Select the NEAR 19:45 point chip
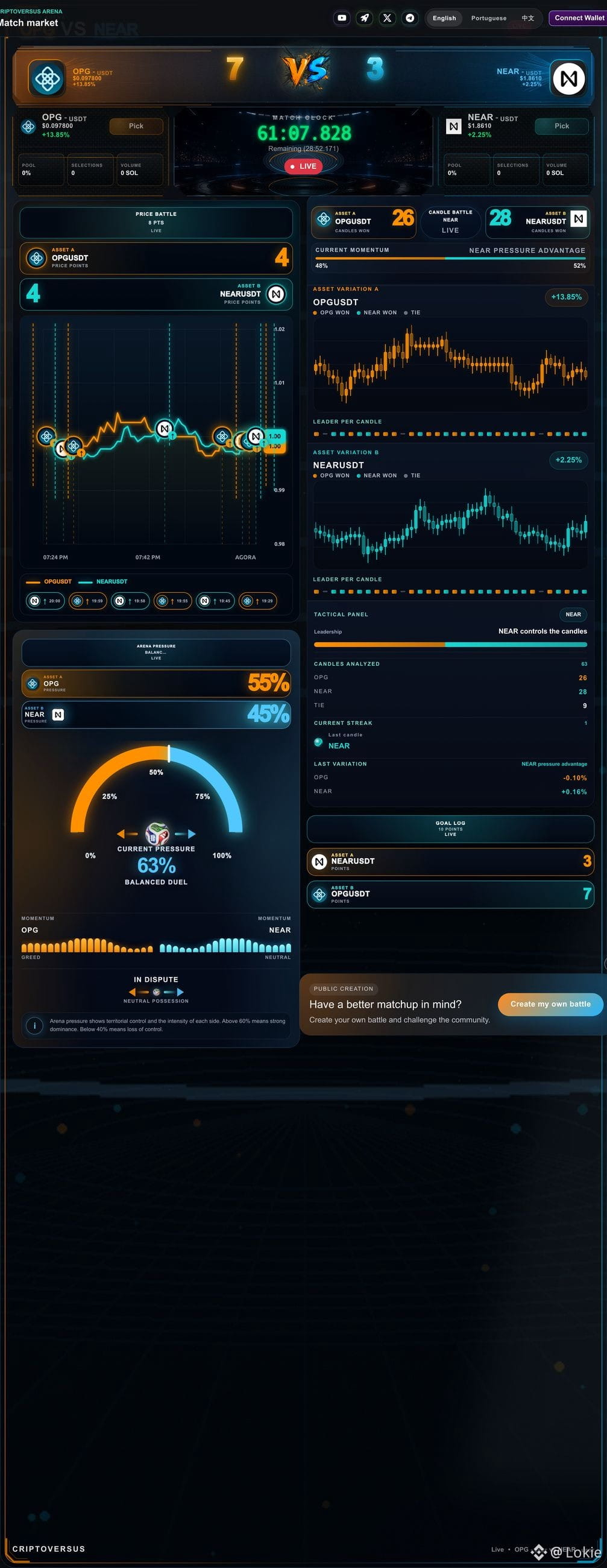Image resolution: width=607 pixels, height=1568 pixels. click(215, 601)
